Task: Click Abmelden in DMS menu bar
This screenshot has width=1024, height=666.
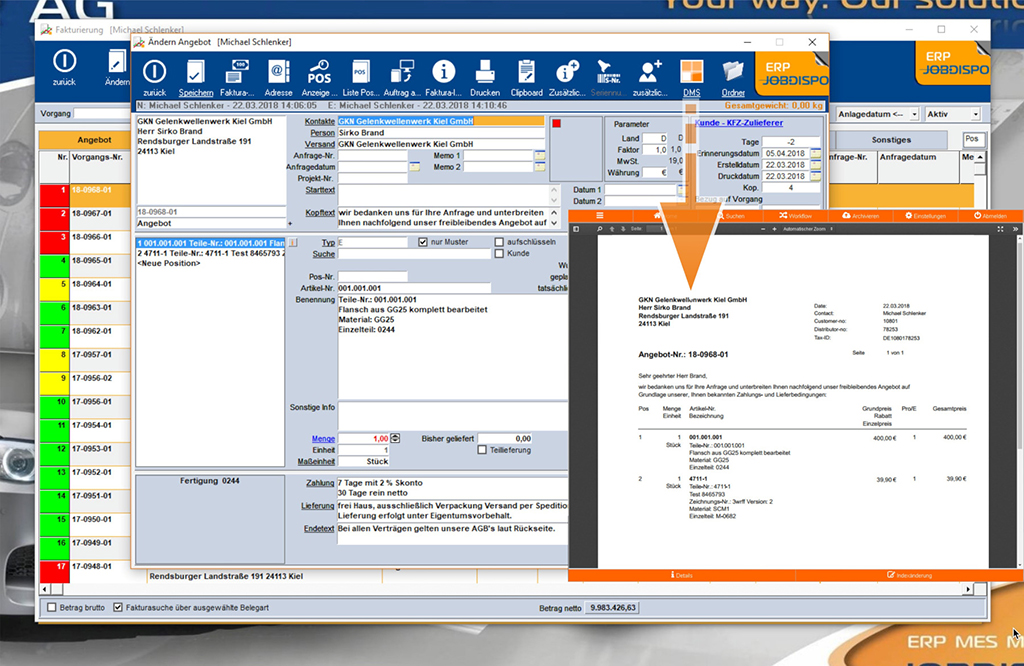Action: 990,215
